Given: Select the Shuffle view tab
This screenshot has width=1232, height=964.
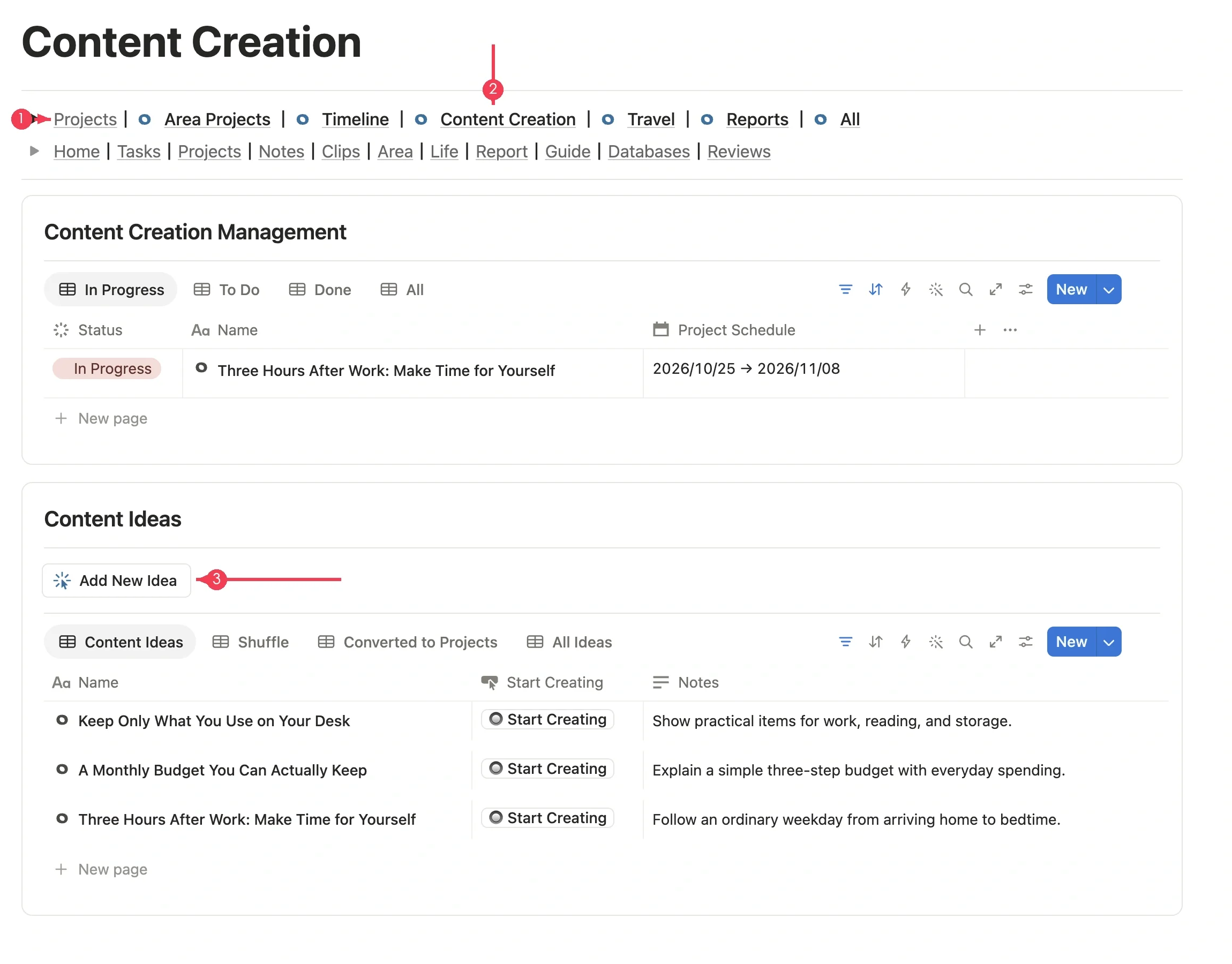Looking at the screenshot, I should 251,642.
